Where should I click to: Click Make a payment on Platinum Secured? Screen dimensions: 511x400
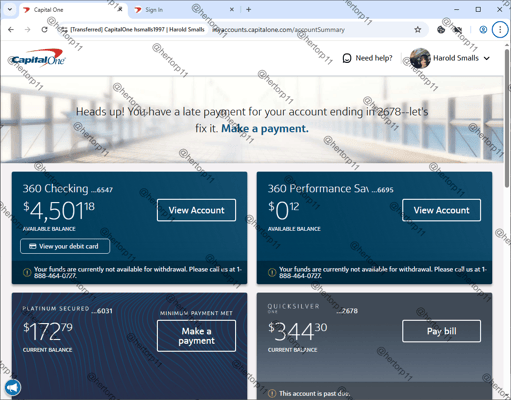(196, 336)
